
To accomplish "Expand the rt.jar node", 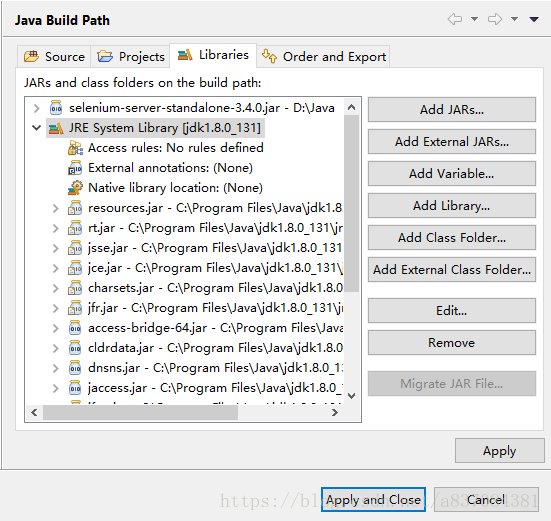I will click(56, 228).
